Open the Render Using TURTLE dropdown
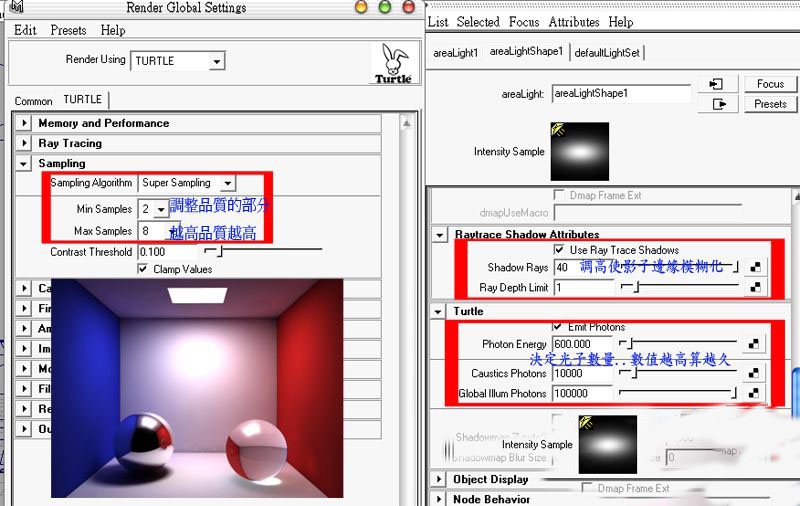Screen dimensions: 800x506 click(x=216, y=61)
